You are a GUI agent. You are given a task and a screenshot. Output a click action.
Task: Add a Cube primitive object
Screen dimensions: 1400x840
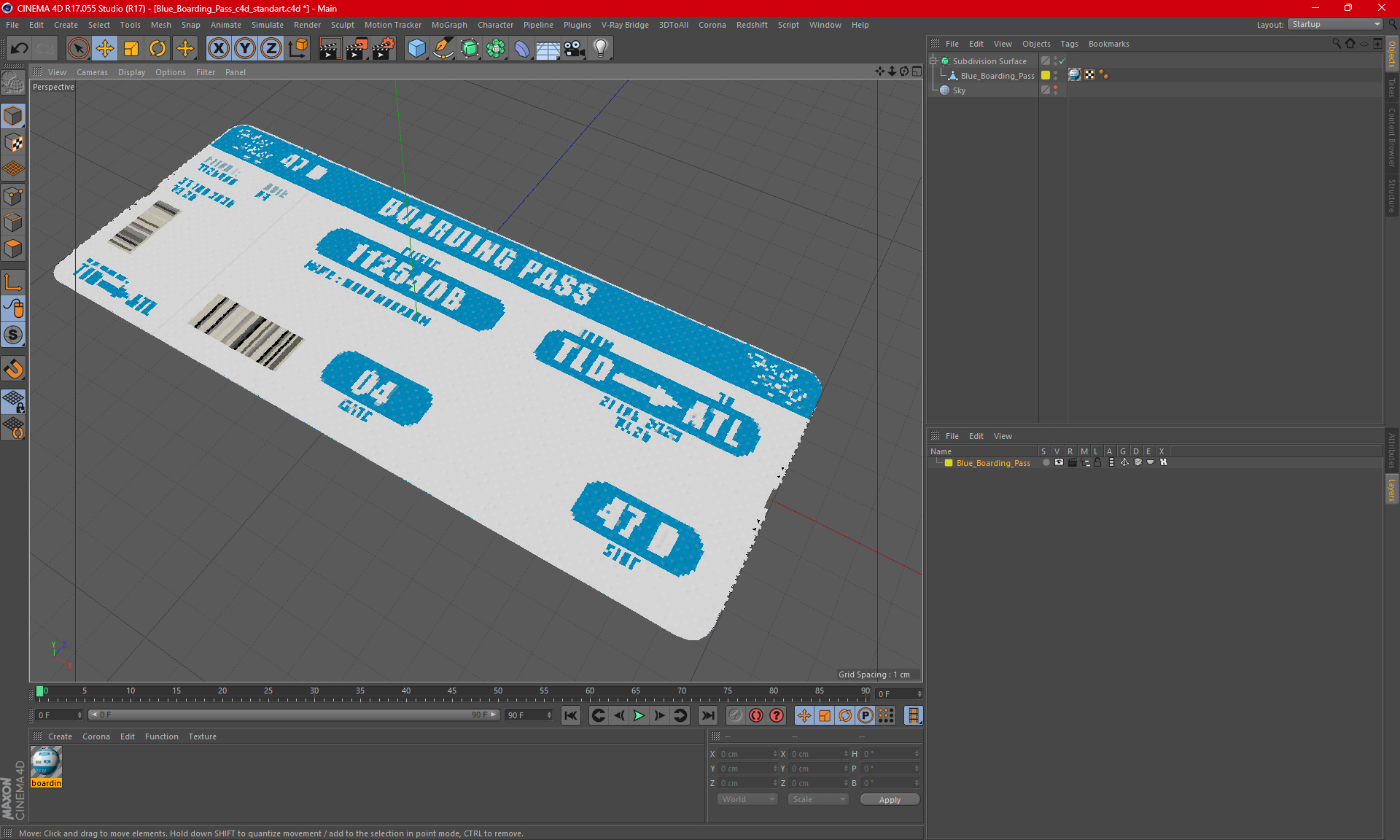tap(416, 49)
